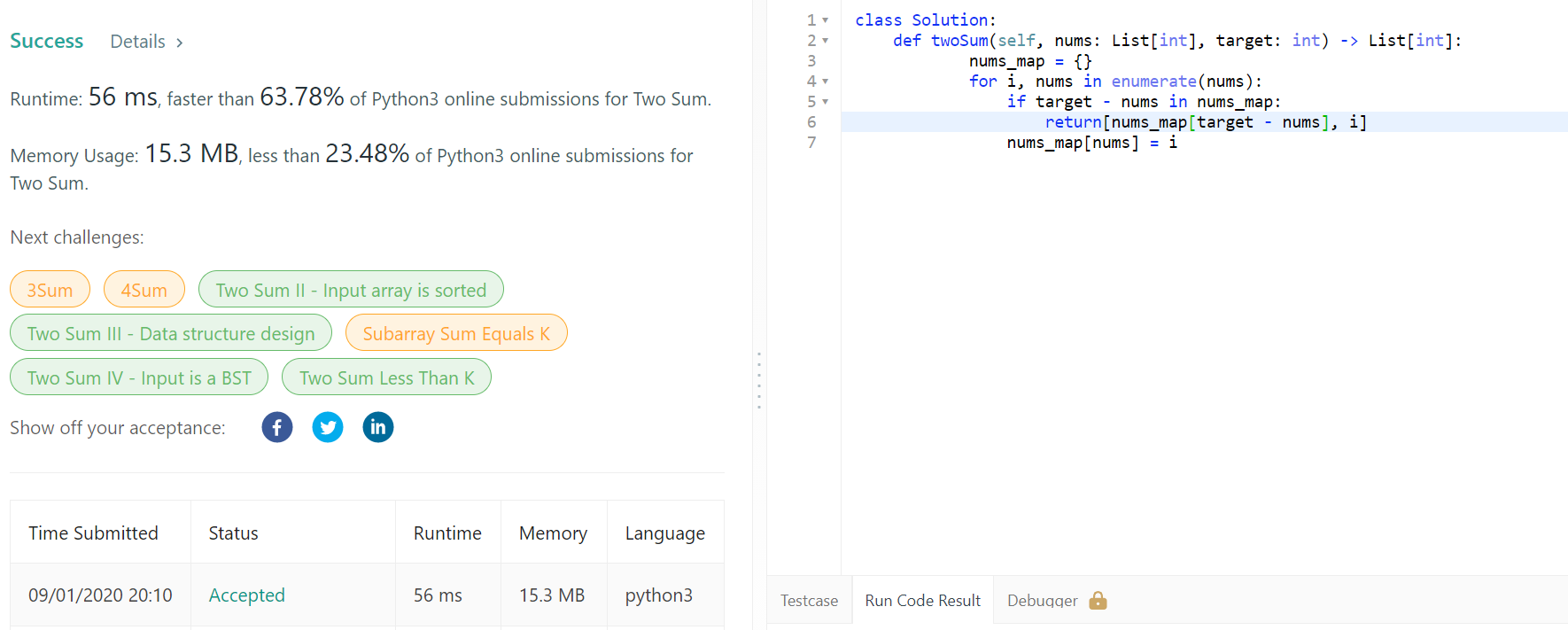Collapse the if block fold on line 5
The image size is (1568, 630).
826,102
